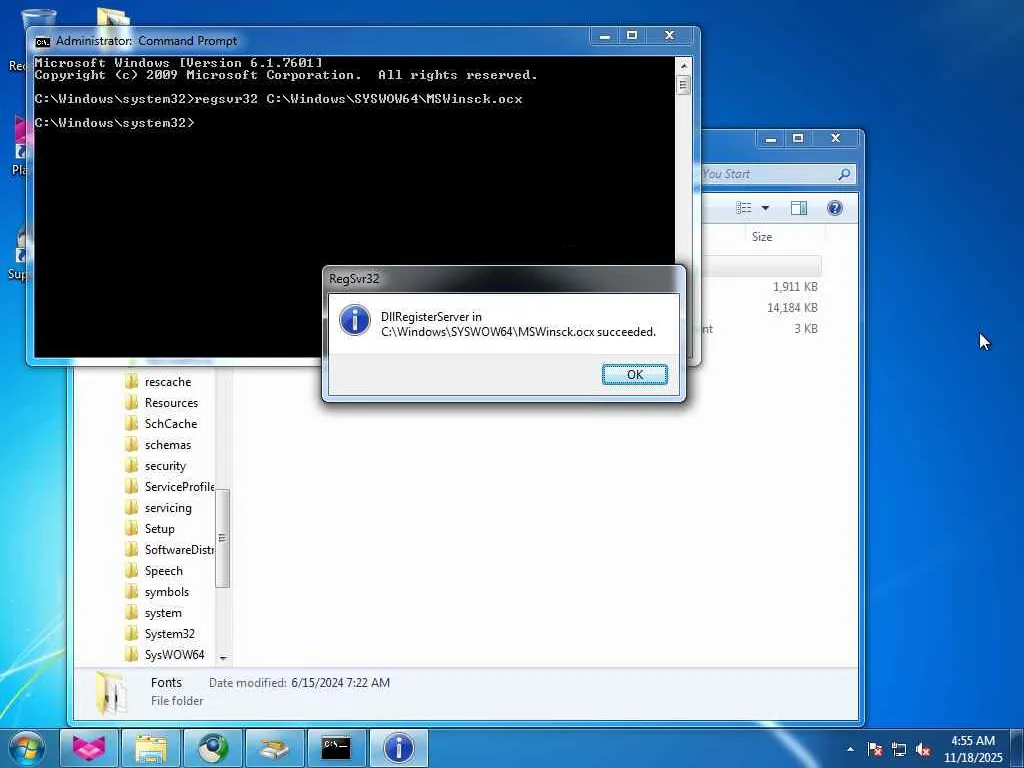
Task: Maximize the Explorer window
Action: click(797, 138)
